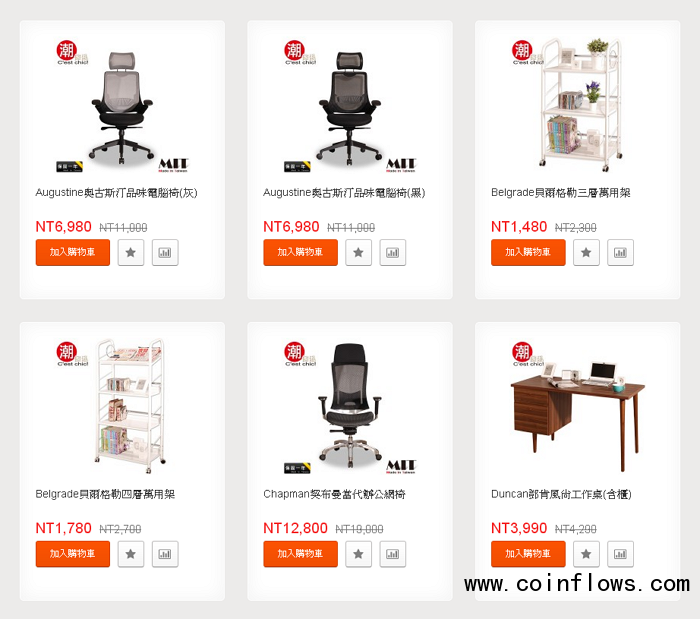Image resolution: width=700 pixels, height=619 pixels.
Task: Click compare icon under Chapman chair
Action: pos(393,554)
